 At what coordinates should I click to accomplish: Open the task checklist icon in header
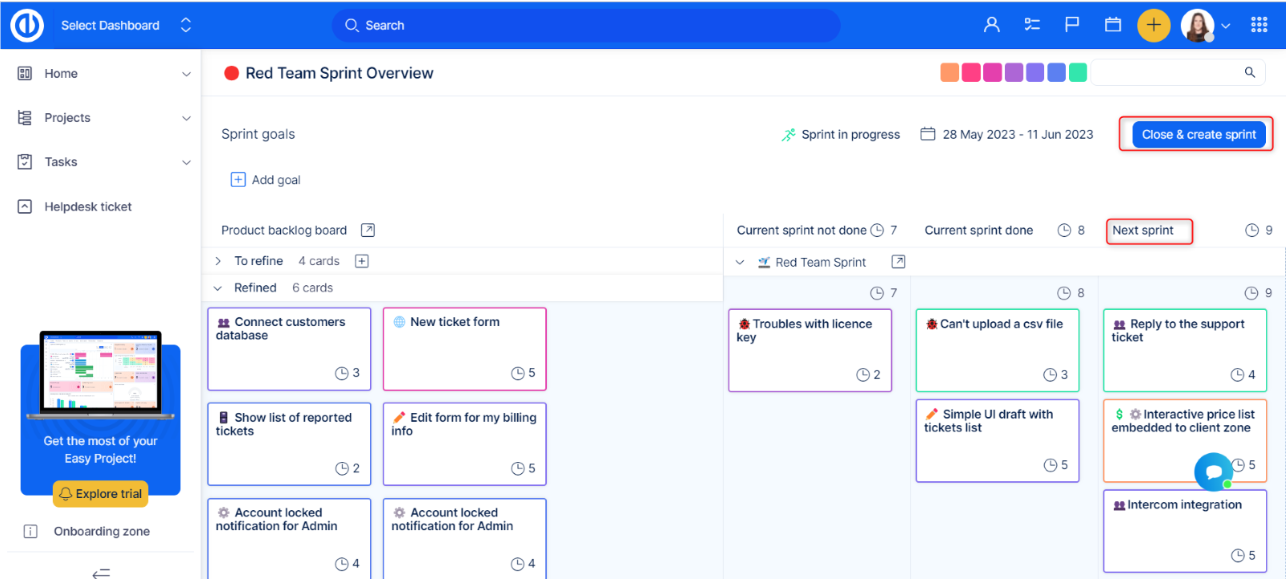tap(1032, 25)
